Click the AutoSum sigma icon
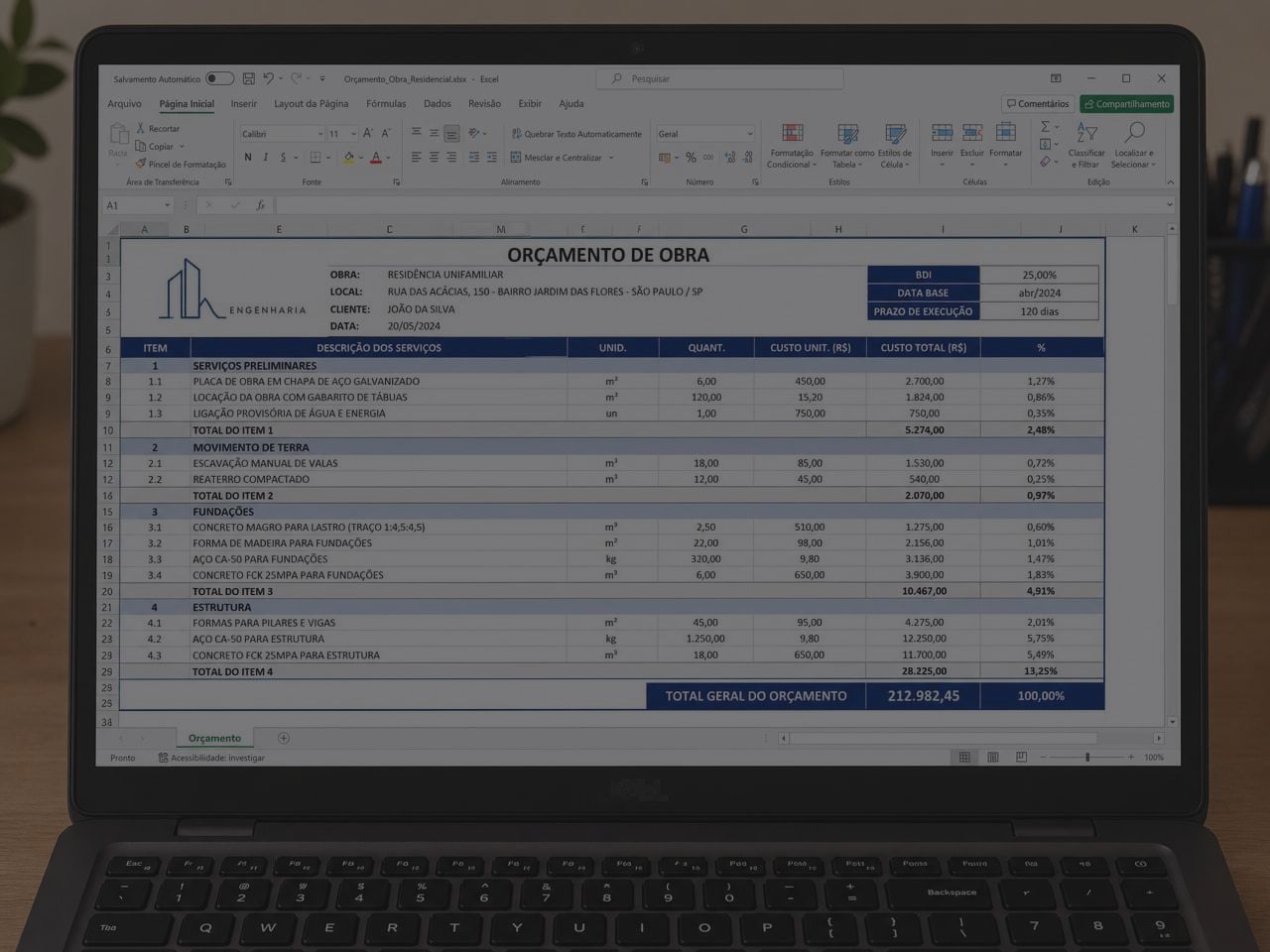Image resolution: width=1270 pixels, height=952 pixels. (1045, 127)
